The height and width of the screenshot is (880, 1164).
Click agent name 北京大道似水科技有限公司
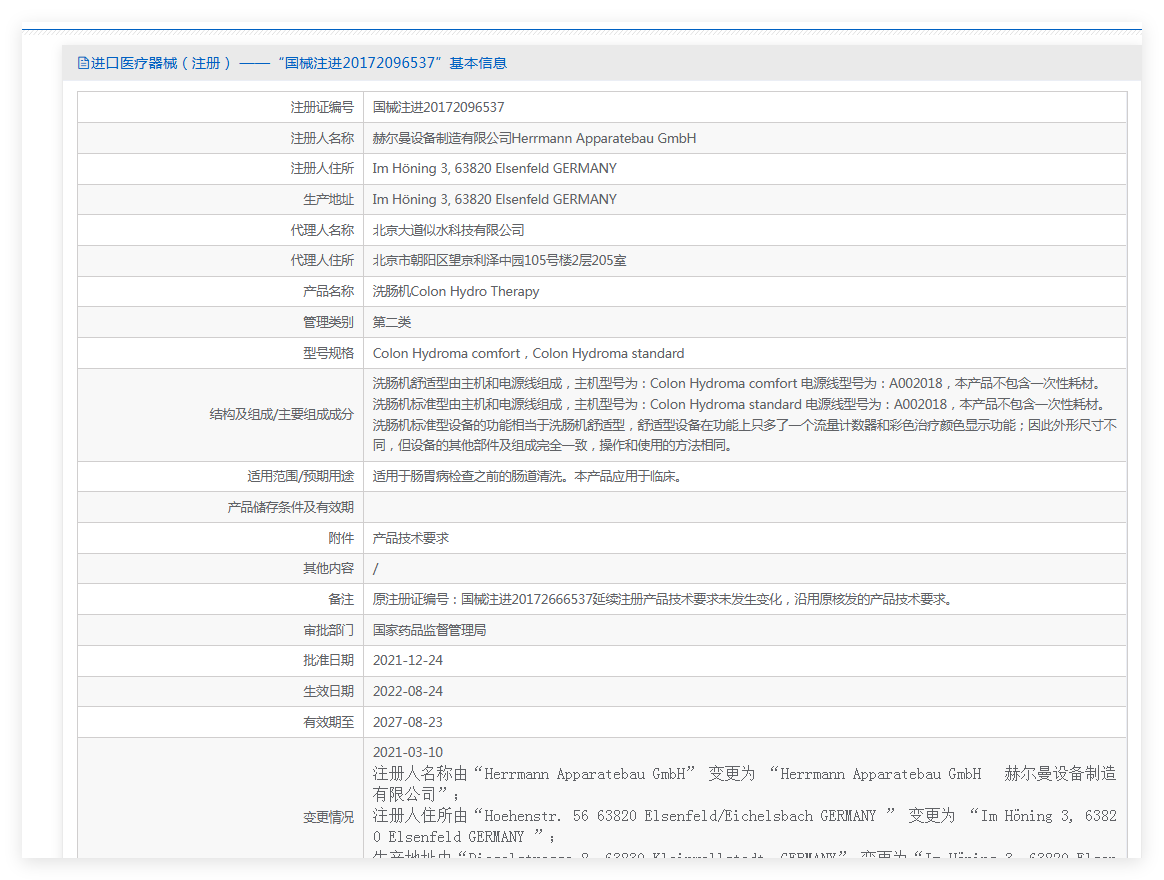[x=448, y=230]
